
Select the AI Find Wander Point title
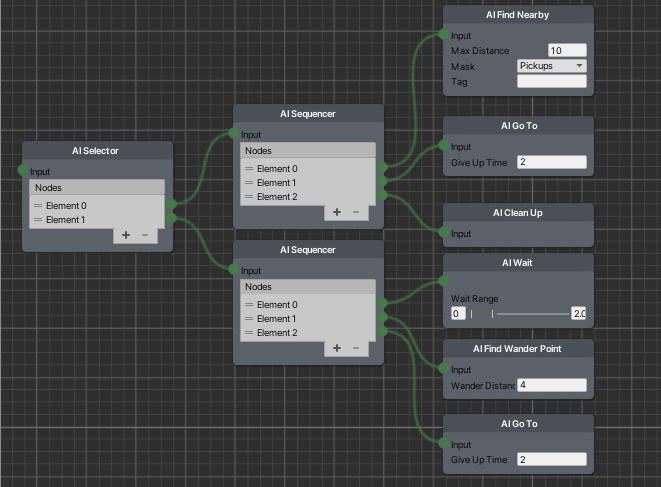click(517, 349)
